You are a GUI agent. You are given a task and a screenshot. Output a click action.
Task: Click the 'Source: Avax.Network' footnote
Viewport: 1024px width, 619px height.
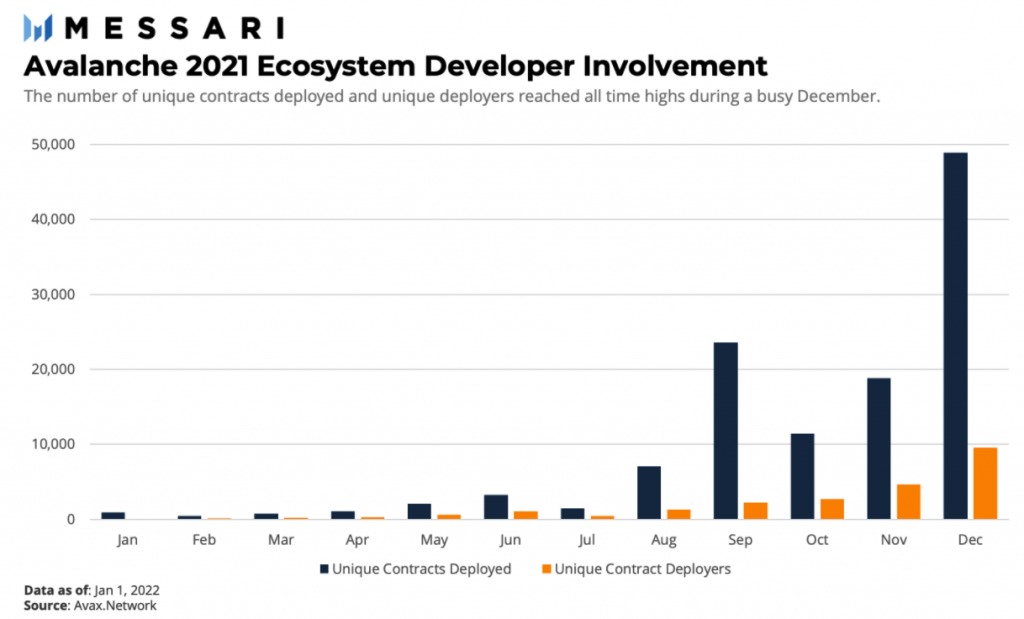tap(90, 605)
